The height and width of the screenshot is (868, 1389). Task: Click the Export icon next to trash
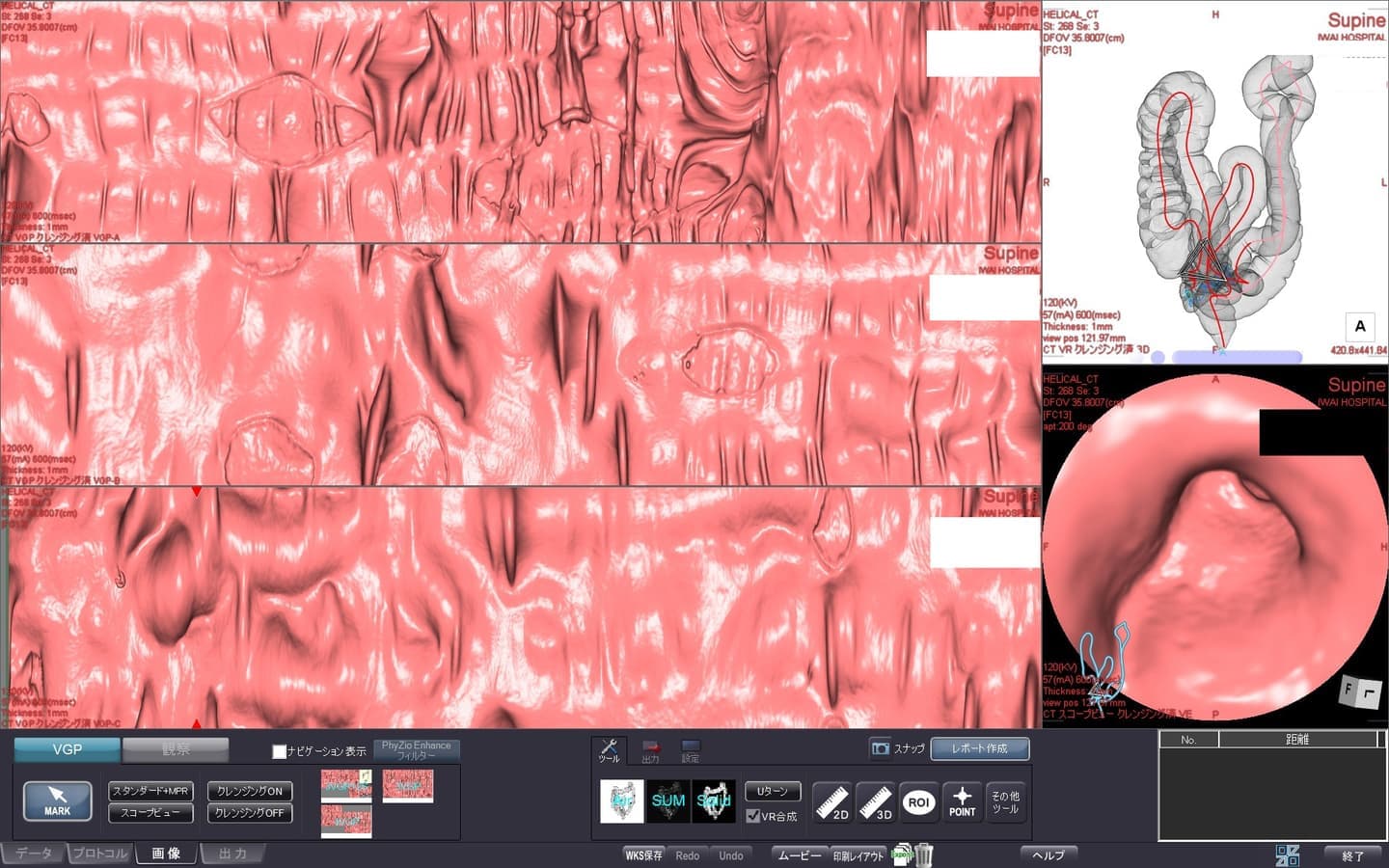pos(902,854)
